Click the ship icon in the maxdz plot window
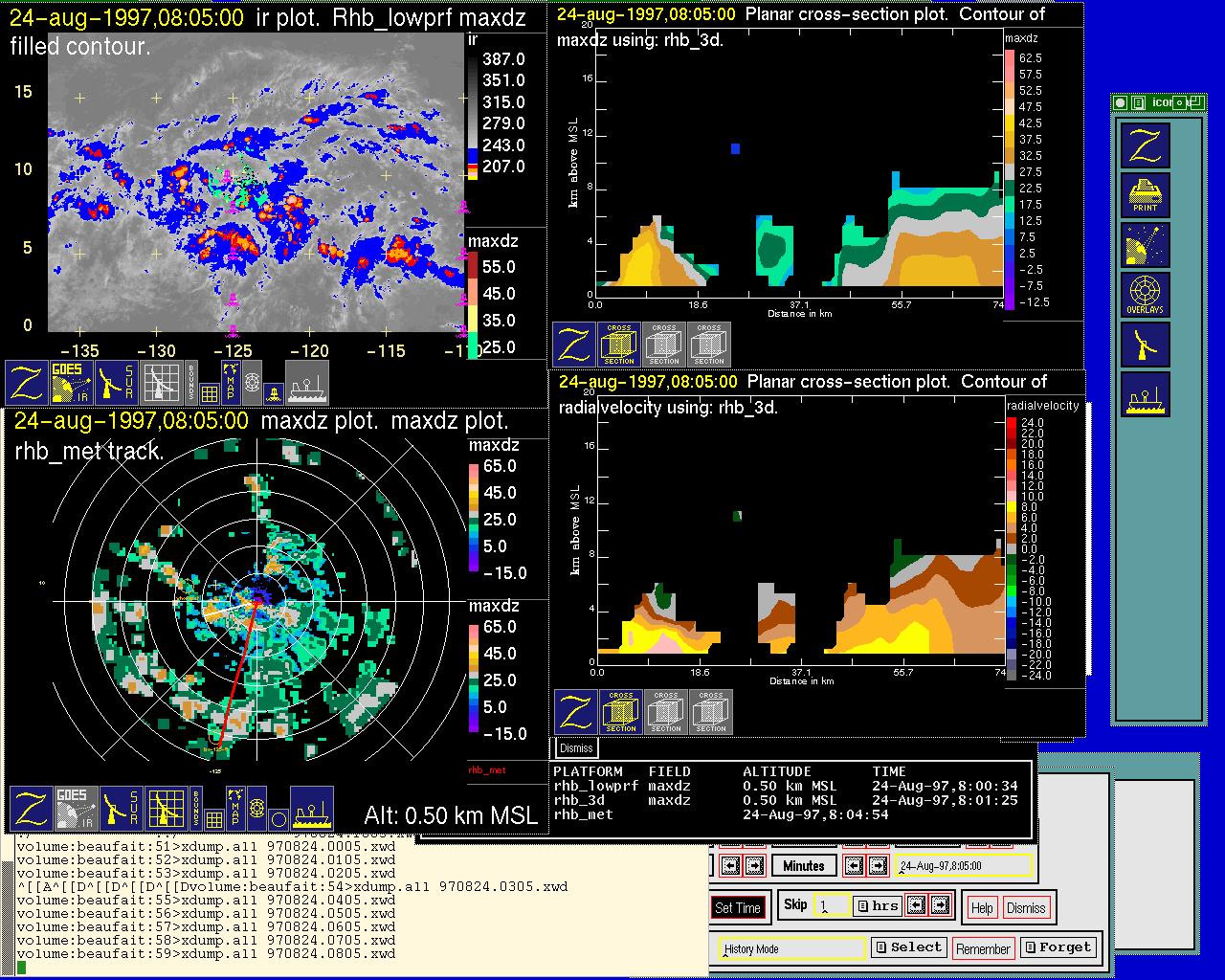 312,809
